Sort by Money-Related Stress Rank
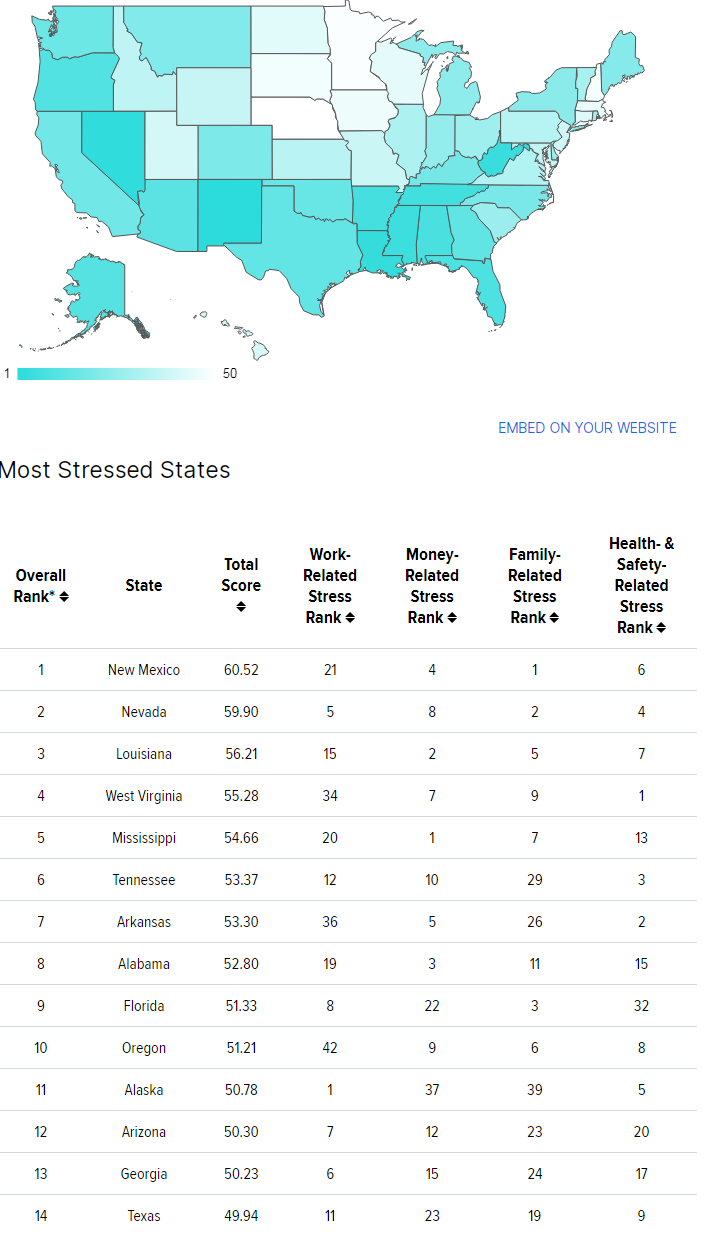728x1234 pixels. (452, 618)
